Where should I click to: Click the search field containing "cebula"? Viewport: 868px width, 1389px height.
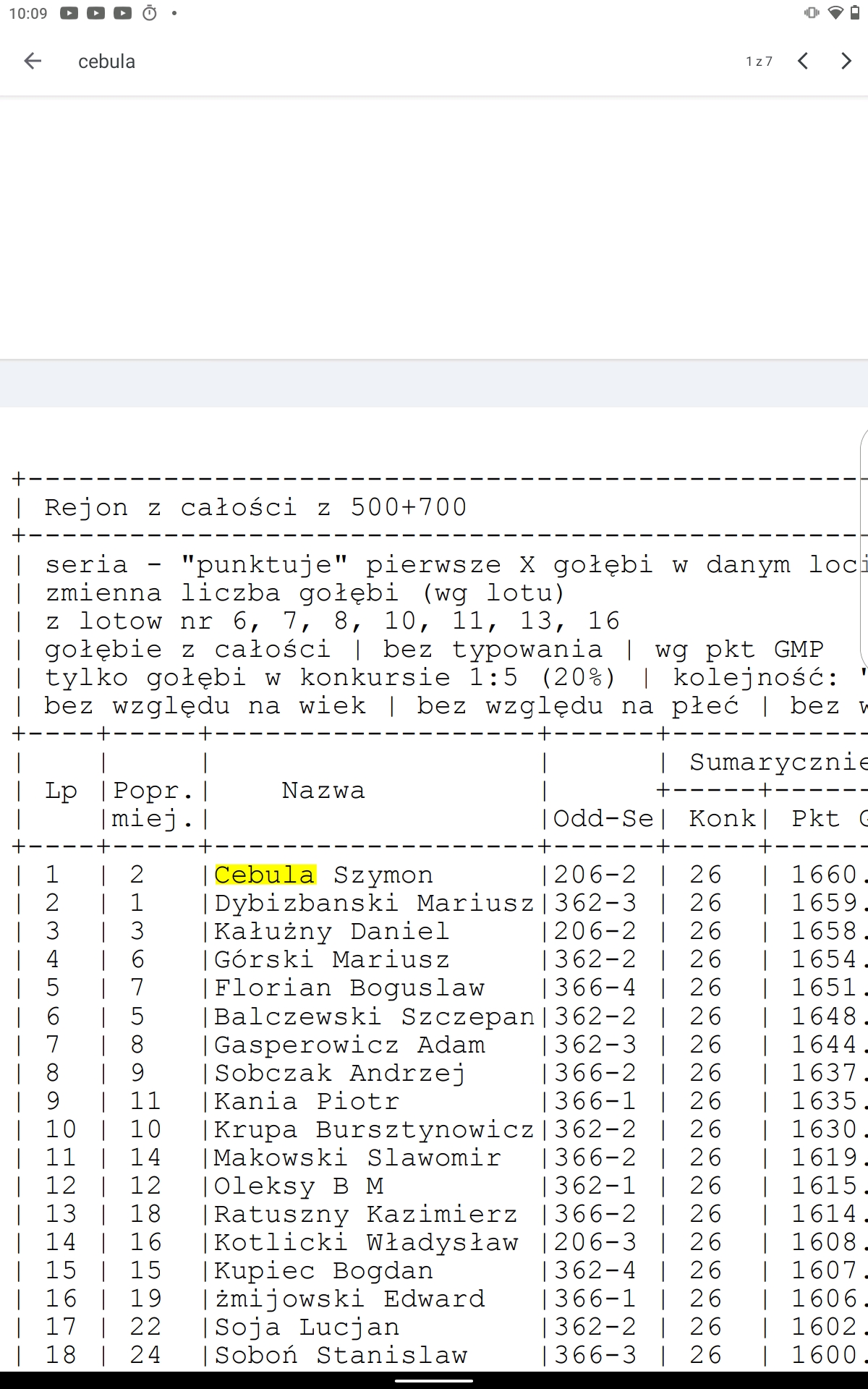coord(362,61)
